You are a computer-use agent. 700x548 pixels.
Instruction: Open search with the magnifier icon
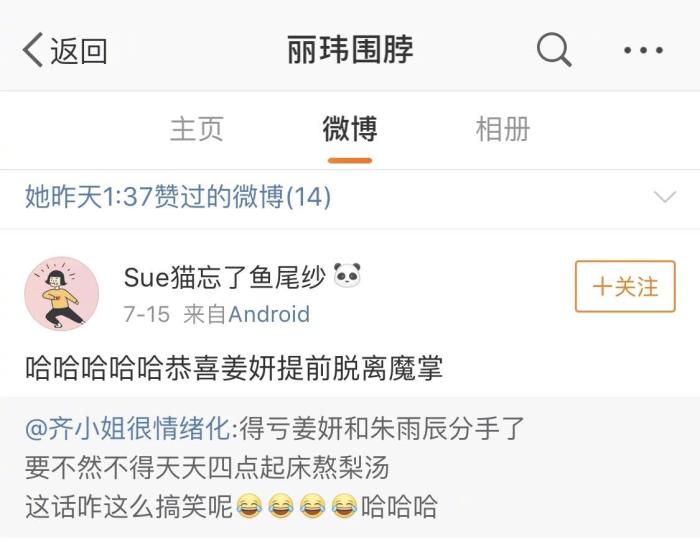(554, 50)
